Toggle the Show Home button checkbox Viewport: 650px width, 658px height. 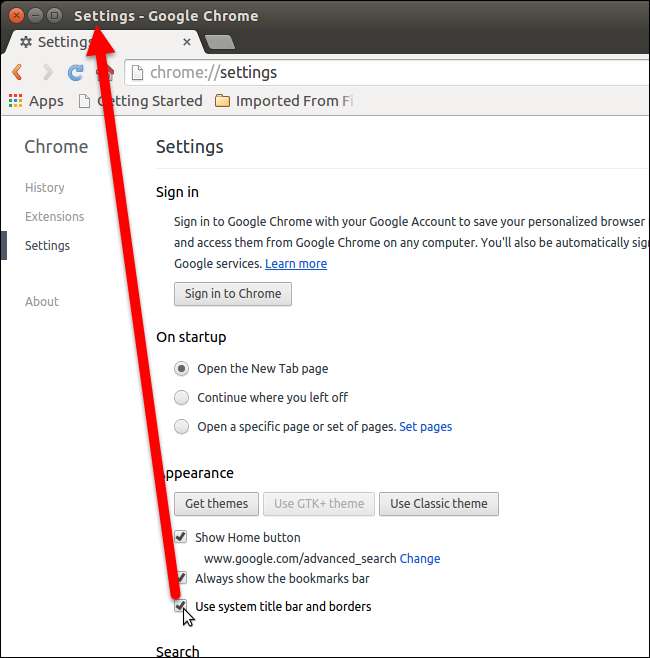[x=181, y=537]
